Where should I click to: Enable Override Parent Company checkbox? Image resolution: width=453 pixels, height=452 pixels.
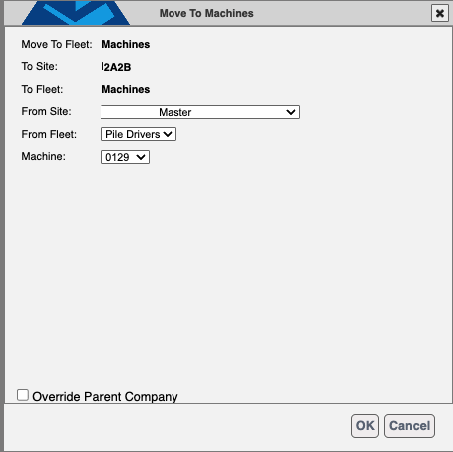(23, 395)
